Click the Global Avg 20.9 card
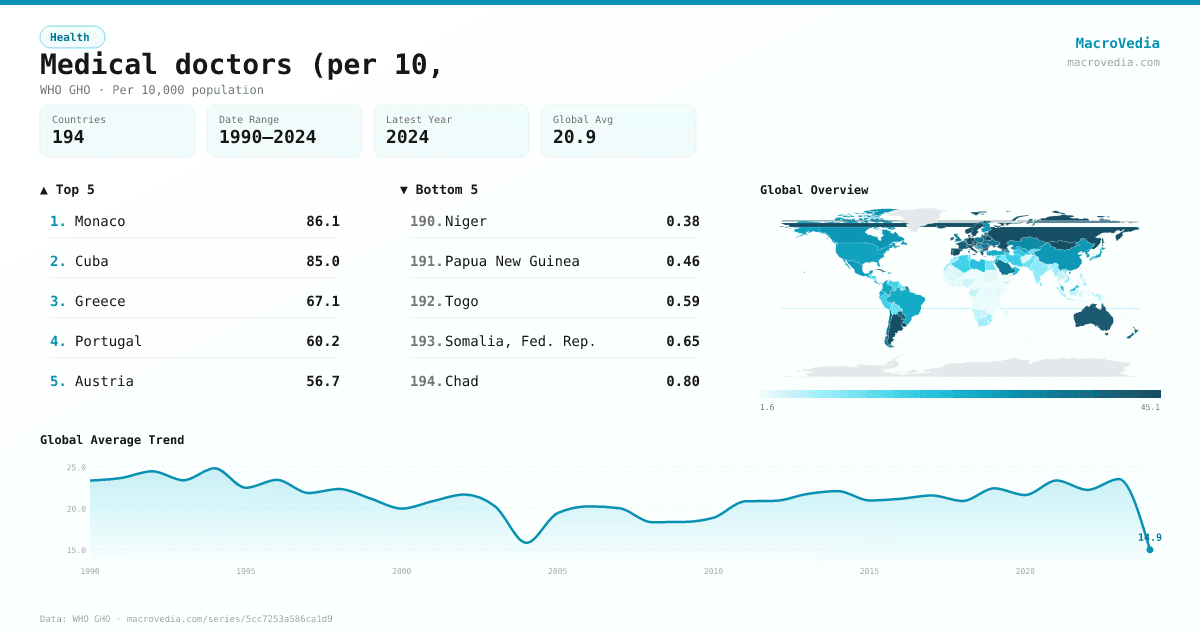This screenshot has height=630, width=1200. (618, 131)
